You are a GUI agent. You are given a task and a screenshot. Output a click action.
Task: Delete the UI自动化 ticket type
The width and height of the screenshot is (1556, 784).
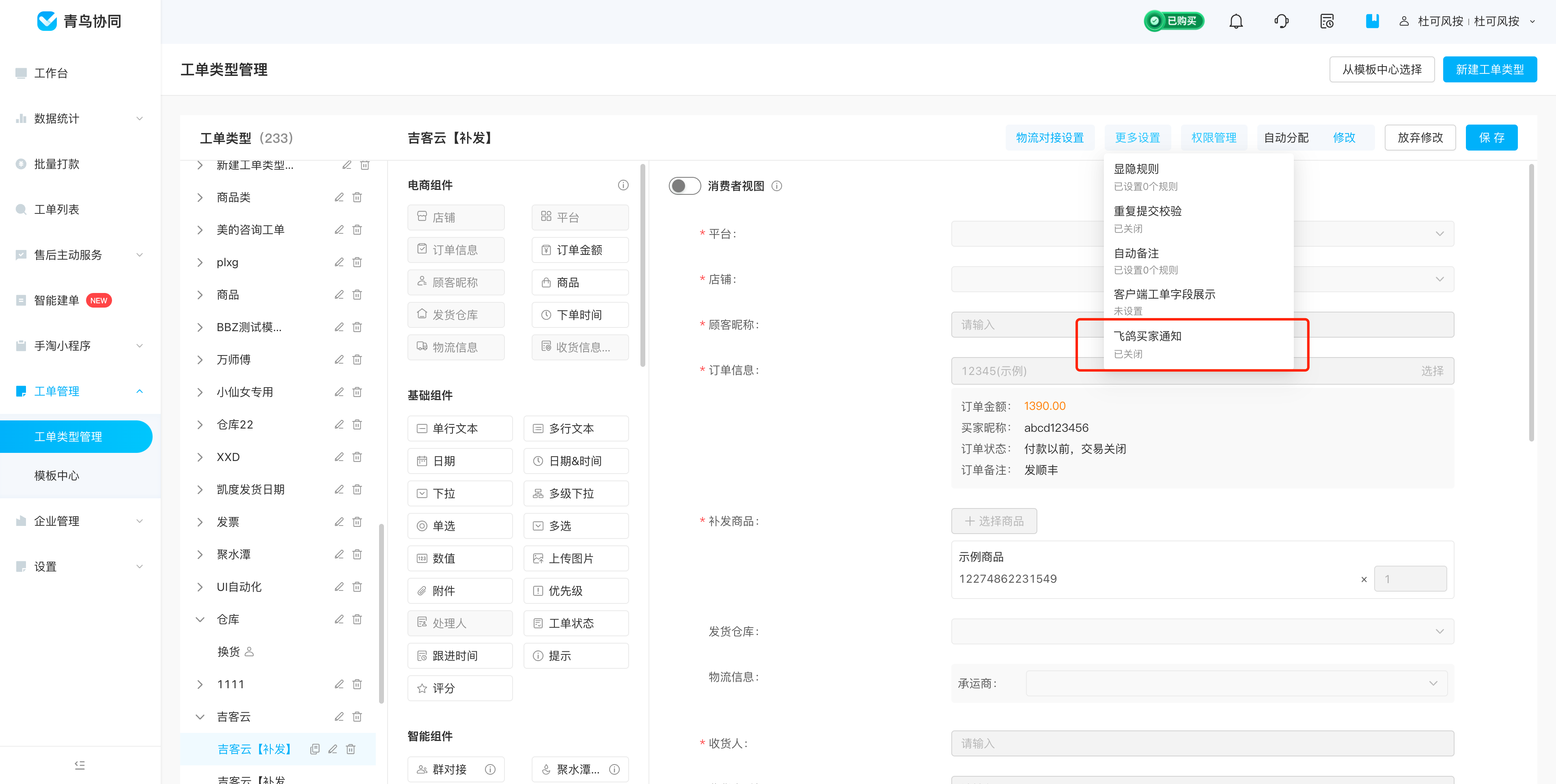click(x=357, y=586)
